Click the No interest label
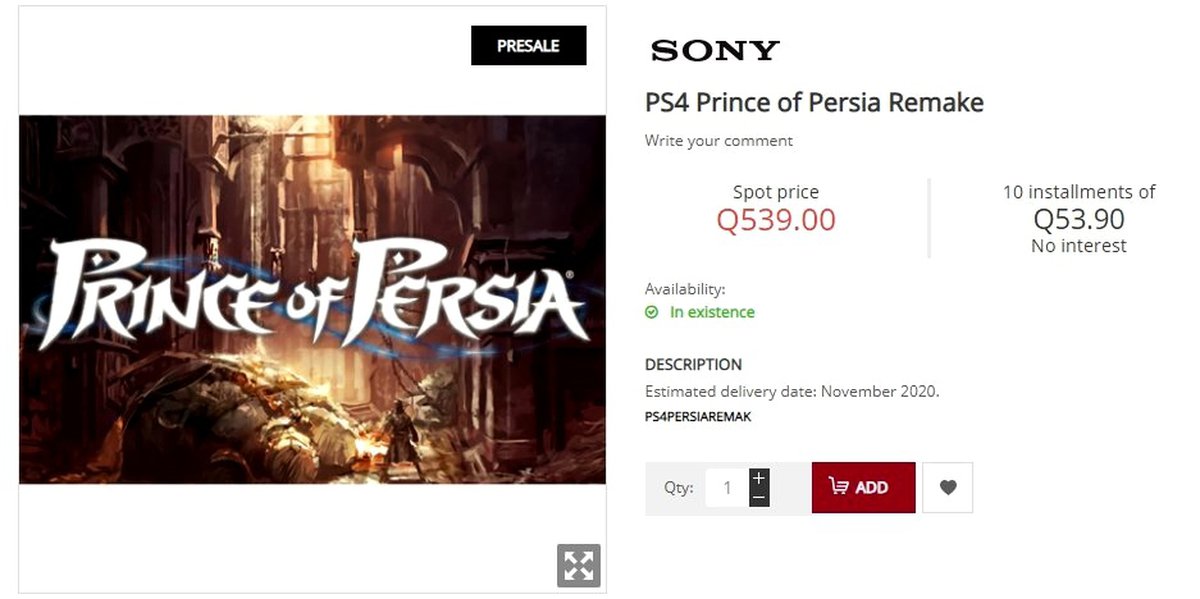Screen dimensions: 1200x599 click(x=1079, y=246)
